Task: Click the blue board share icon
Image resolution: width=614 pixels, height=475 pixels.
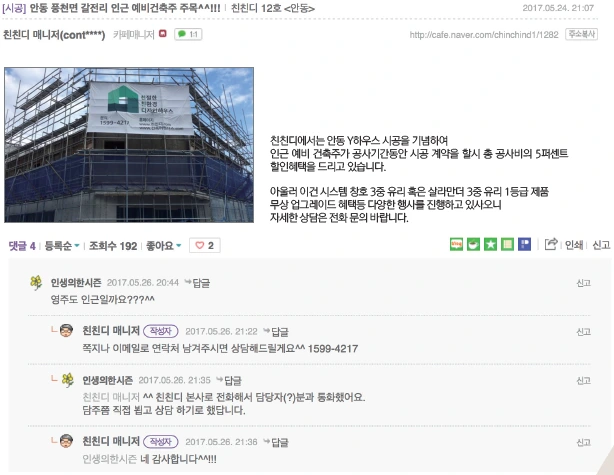Action: pos(524,245)
